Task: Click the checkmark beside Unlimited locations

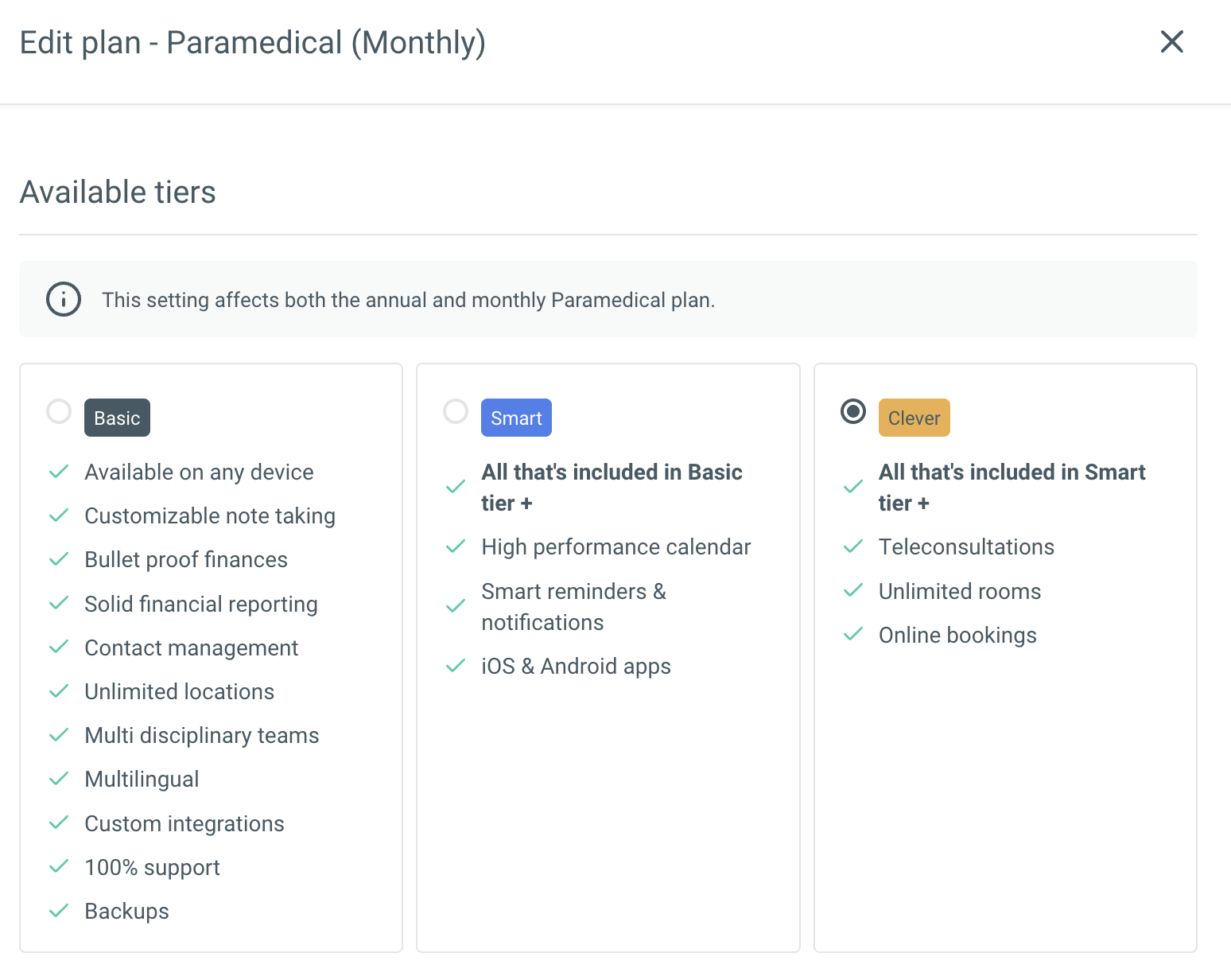Action: point(59,691)
